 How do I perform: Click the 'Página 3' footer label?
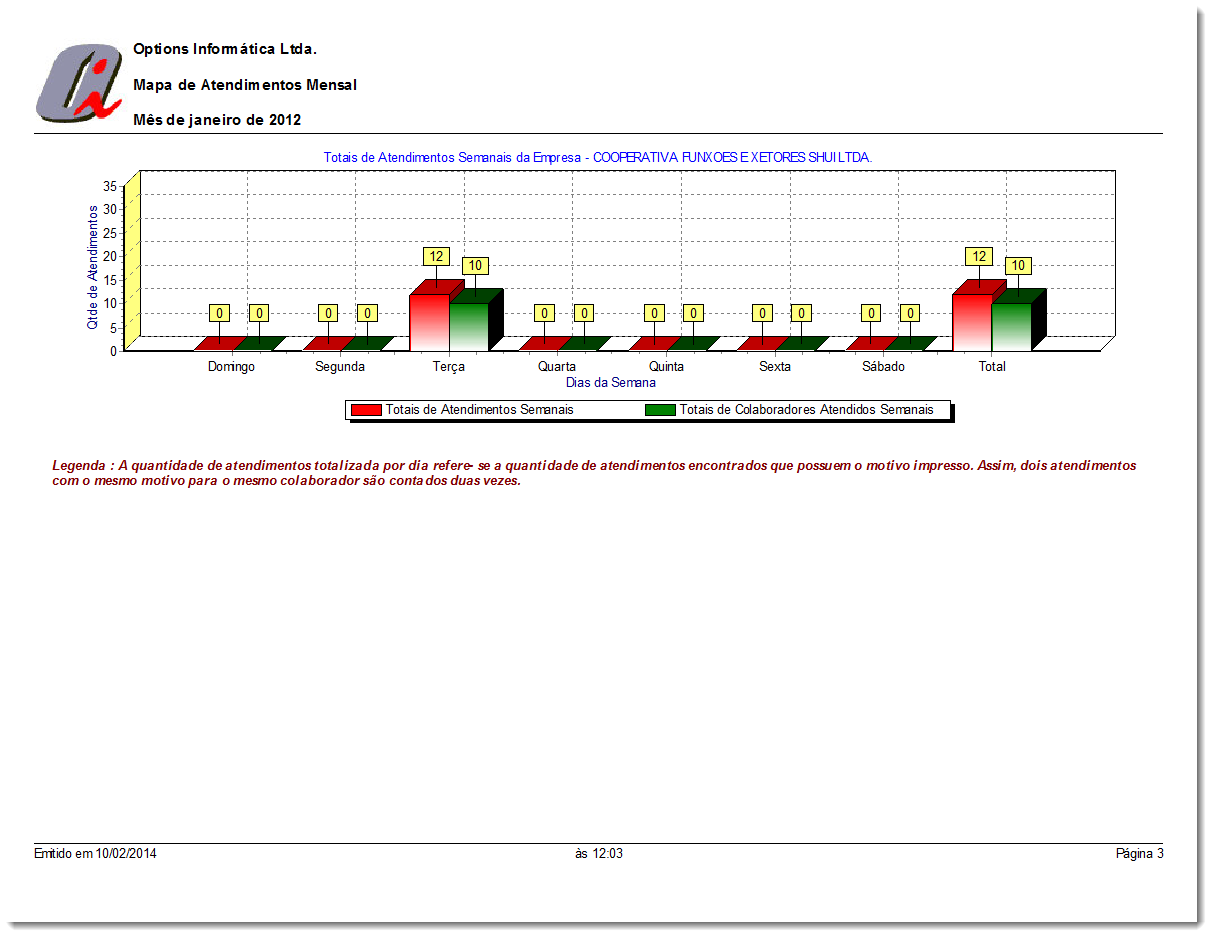1140,854
